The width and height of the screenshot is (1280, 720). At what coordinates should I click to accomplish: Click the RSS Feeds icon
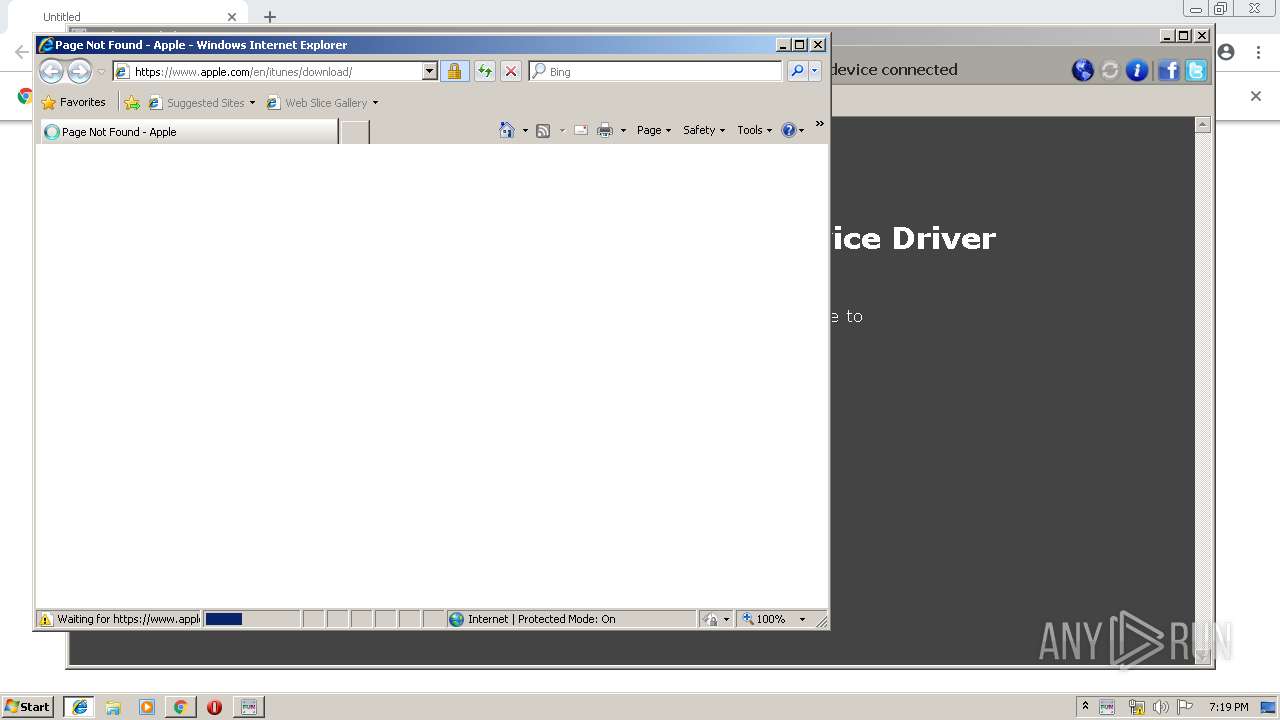543,130
